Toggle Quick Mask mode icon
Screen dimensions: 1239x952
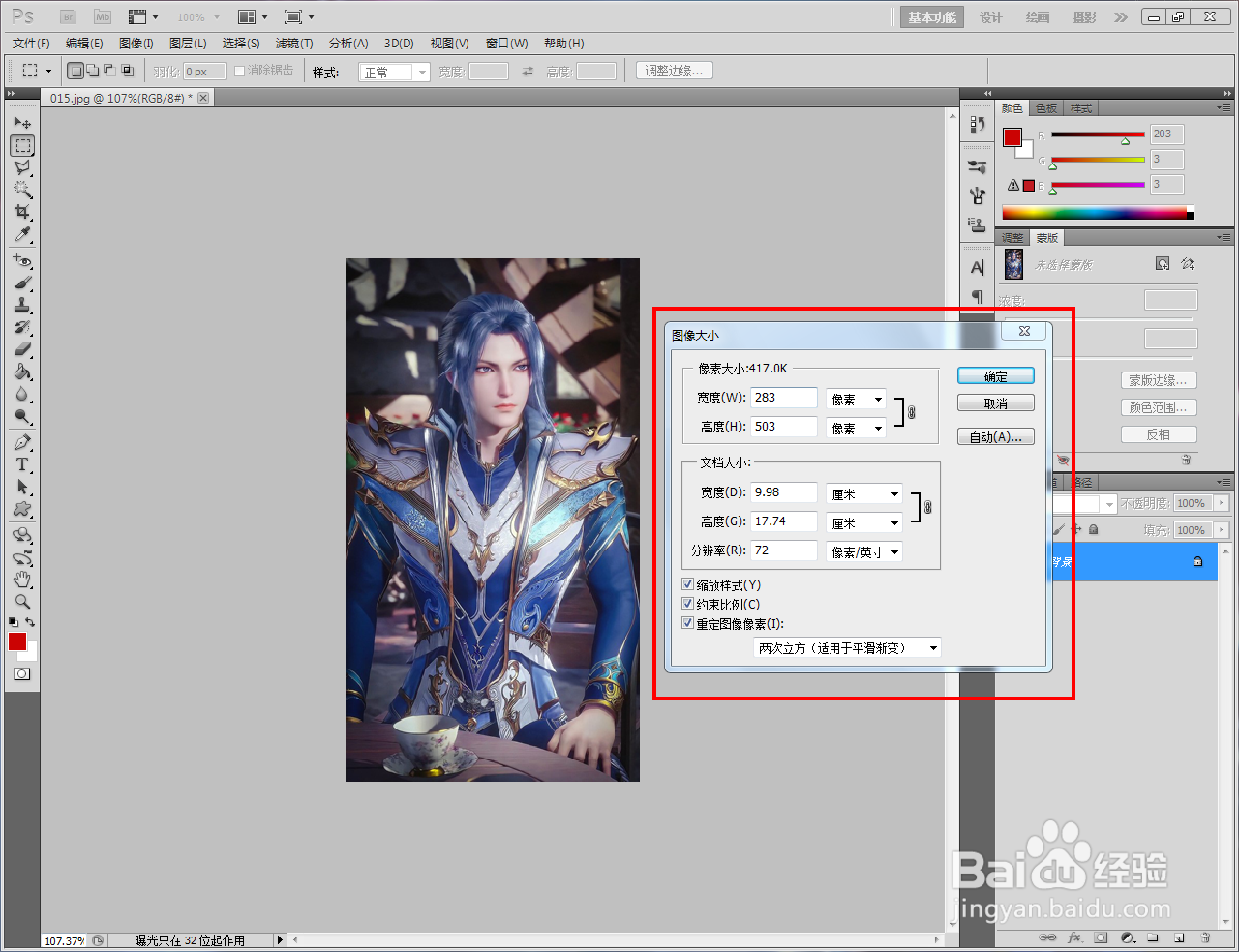tap(22, 673)
